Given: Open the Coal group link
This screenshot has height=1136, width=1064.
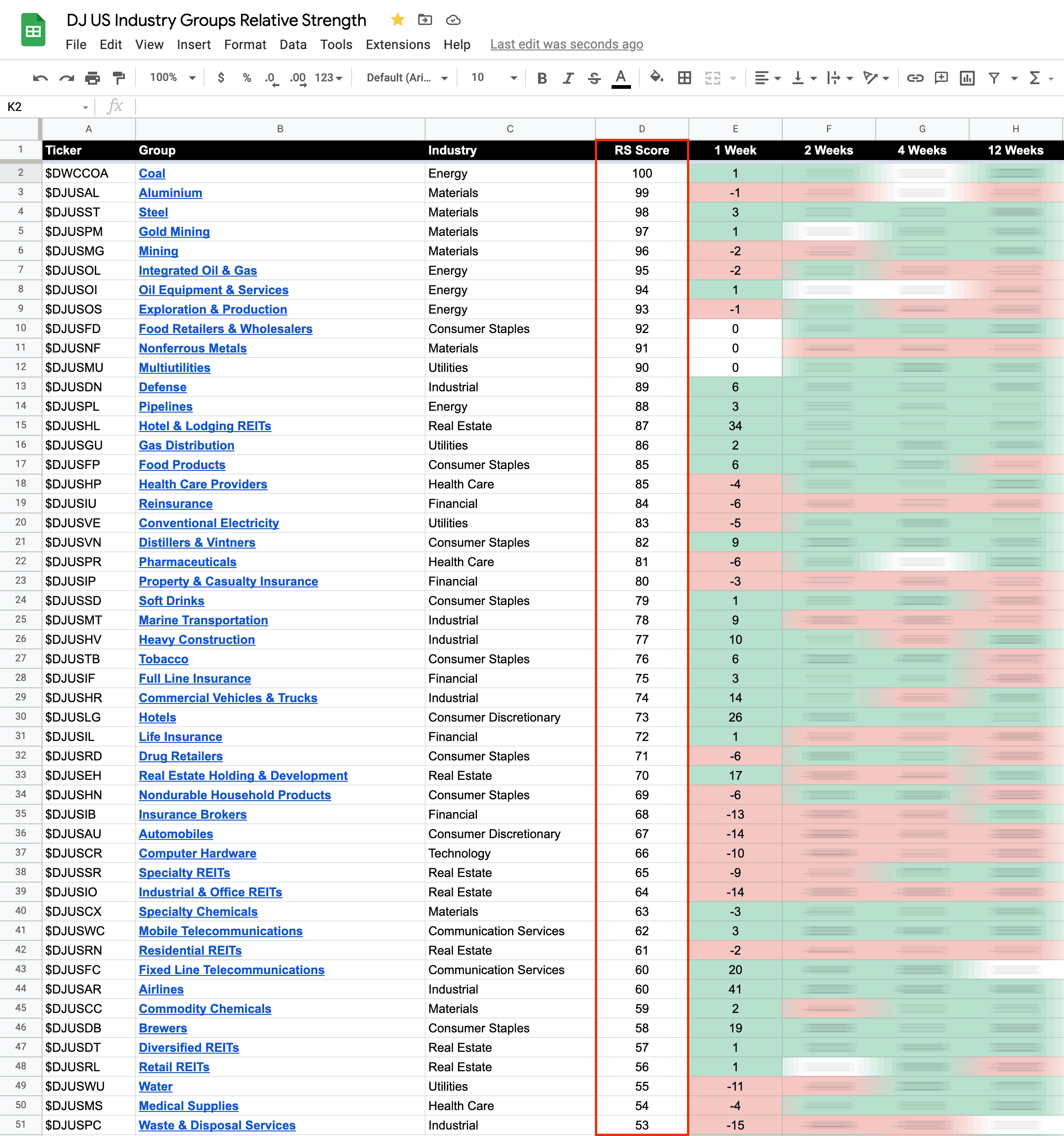Looking at the screenshot, I should point(152,174).
